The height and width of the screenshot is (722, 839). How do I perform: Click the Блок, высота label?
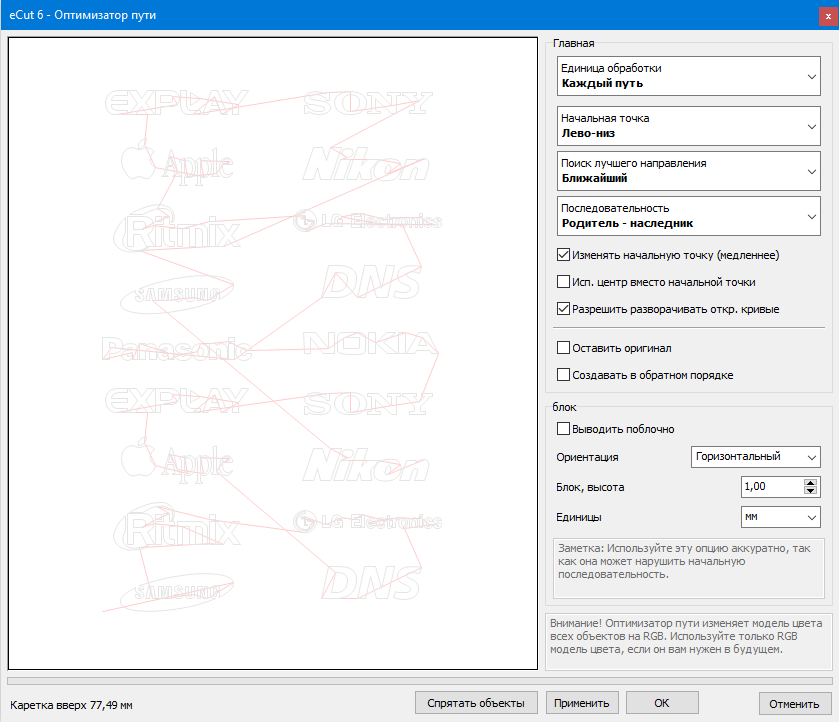pyautogui.click(x=590, y=487)
